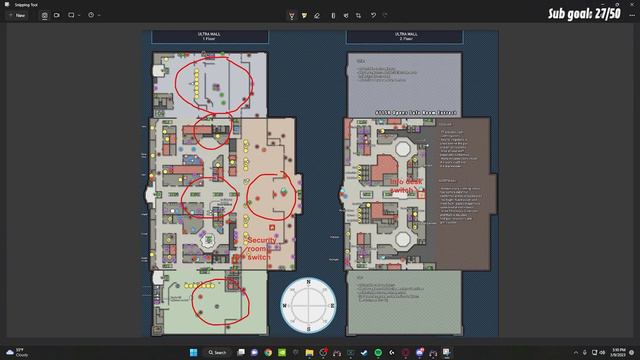
Task: Open File Explorer from taskbar
Action: [x=309, y=352]
